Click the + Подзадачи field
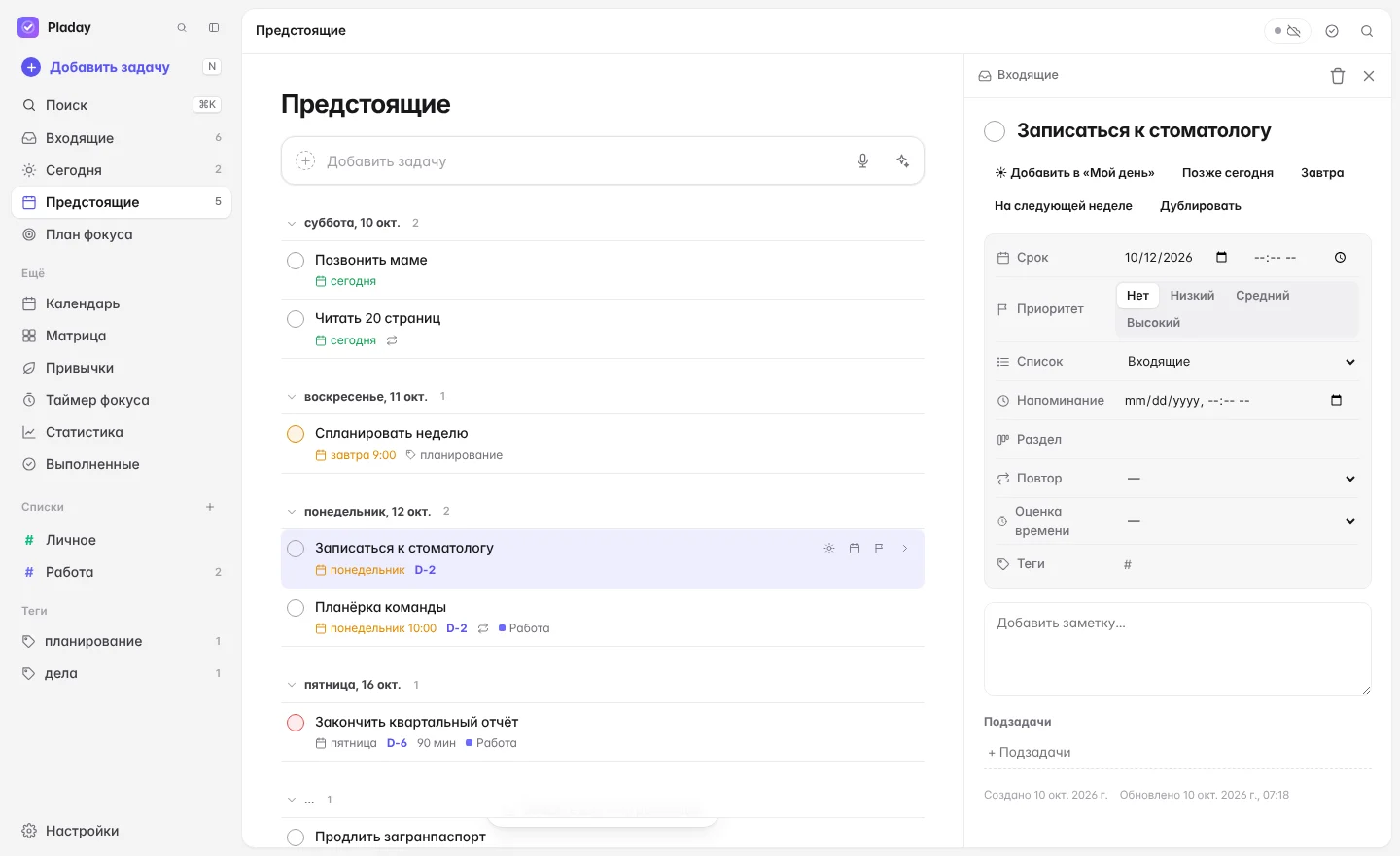 (1177, 753)
